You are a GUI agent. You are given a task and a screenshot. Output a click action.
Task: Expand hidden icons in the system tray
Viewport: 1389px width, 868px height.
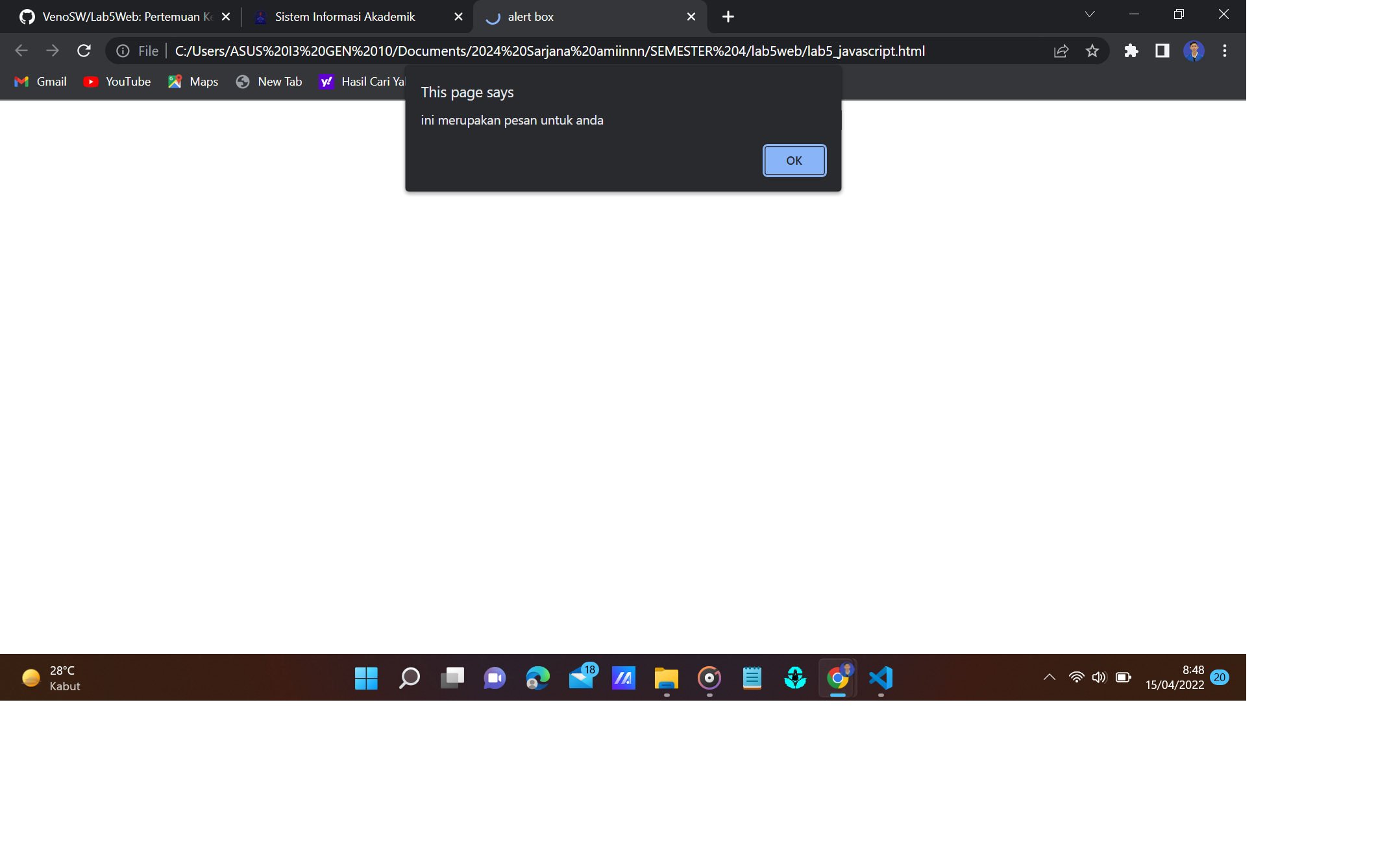pyautogui.click(x=1049, y=677)
